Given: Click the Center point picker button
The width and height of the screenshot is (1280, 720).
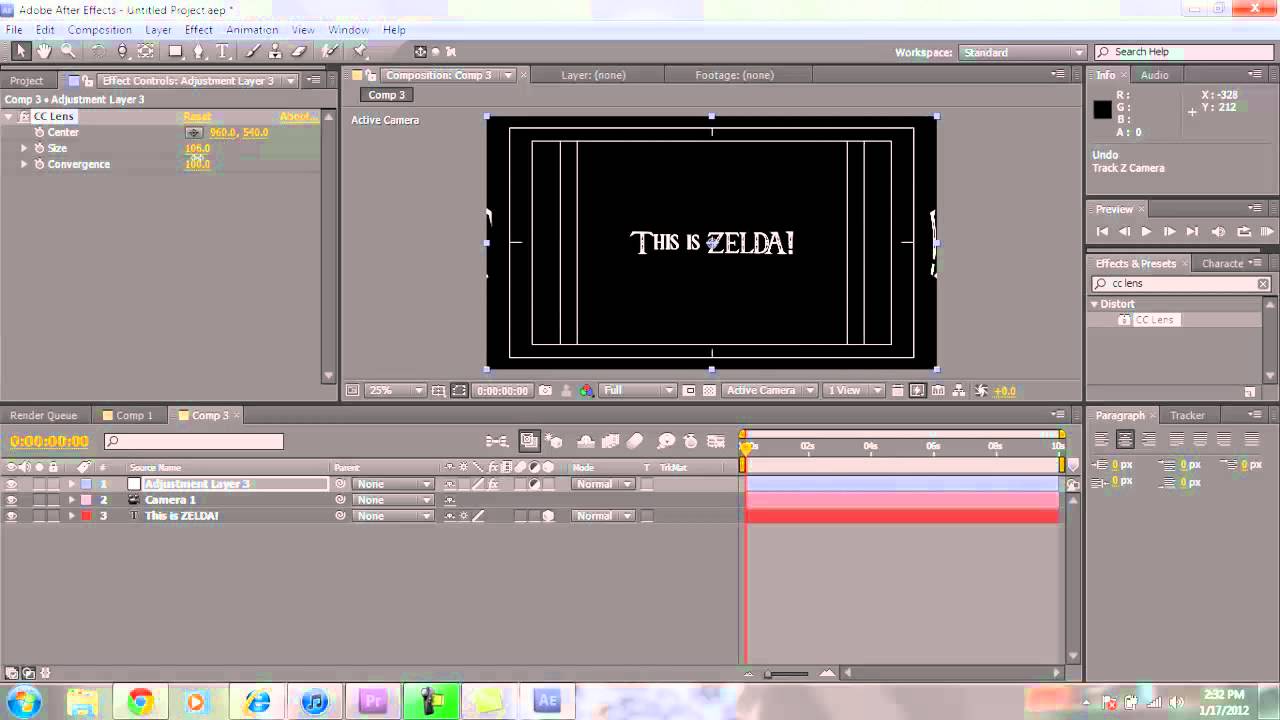Looking at the screenshot, I should (x=194, y=132).
